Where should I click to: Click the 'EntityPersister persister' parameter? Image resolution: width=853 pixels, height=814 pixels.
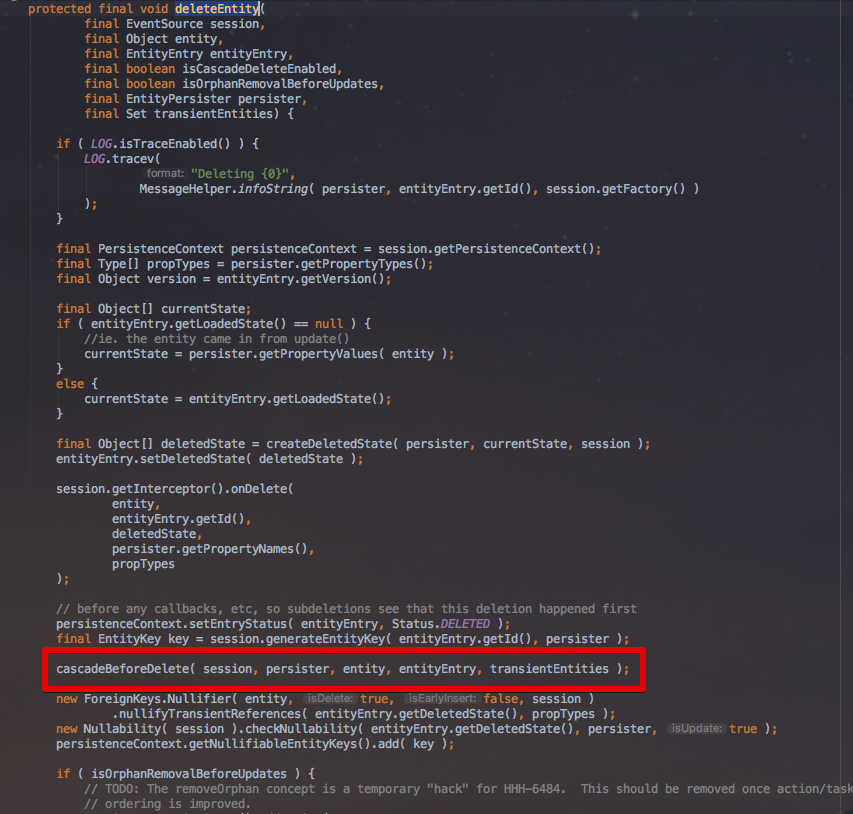point(214,98)
